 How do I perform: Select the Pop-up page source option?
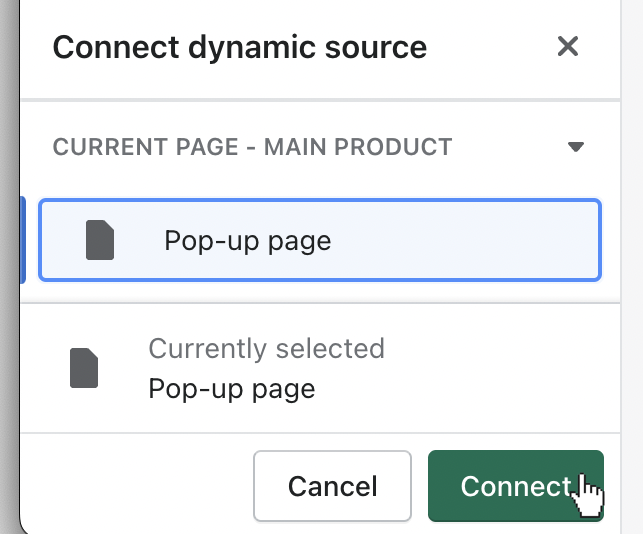[320, 240]
